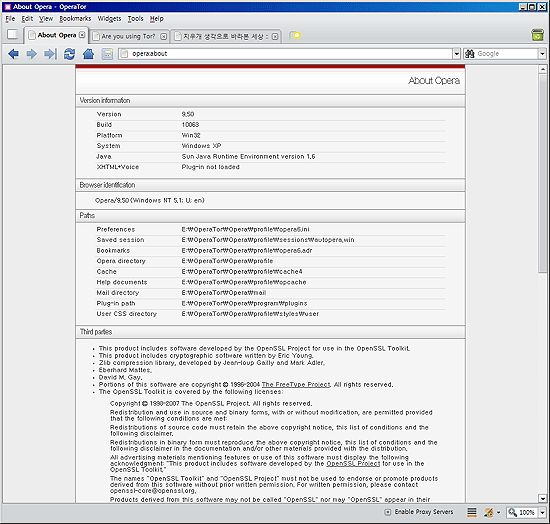The height and width of the screenshot is (524, 550).
Task: Click the Saved session path ending autopera.win
Action: [x=268, y=240]
